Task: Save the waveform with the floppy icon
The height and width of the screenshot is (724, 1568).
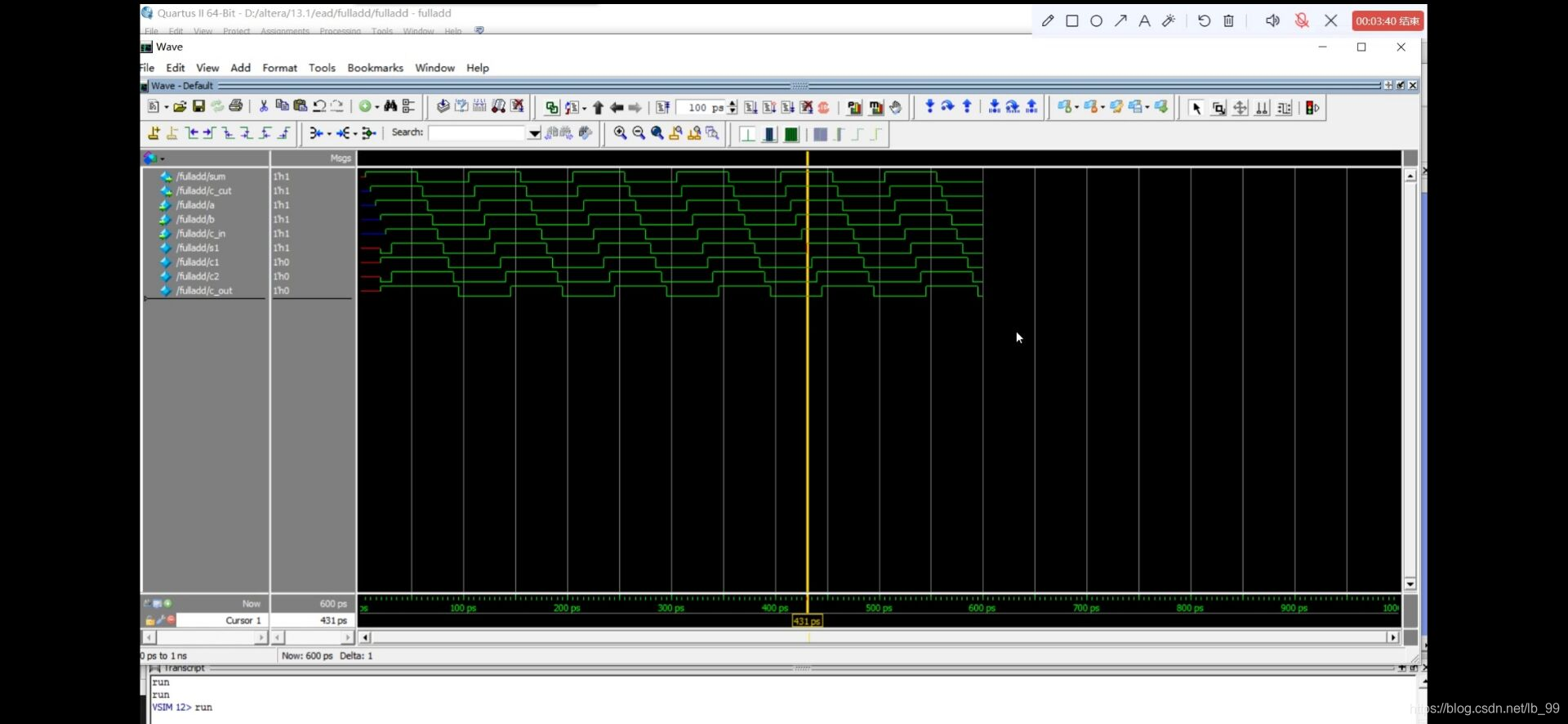Action: (x=198, y=107)
